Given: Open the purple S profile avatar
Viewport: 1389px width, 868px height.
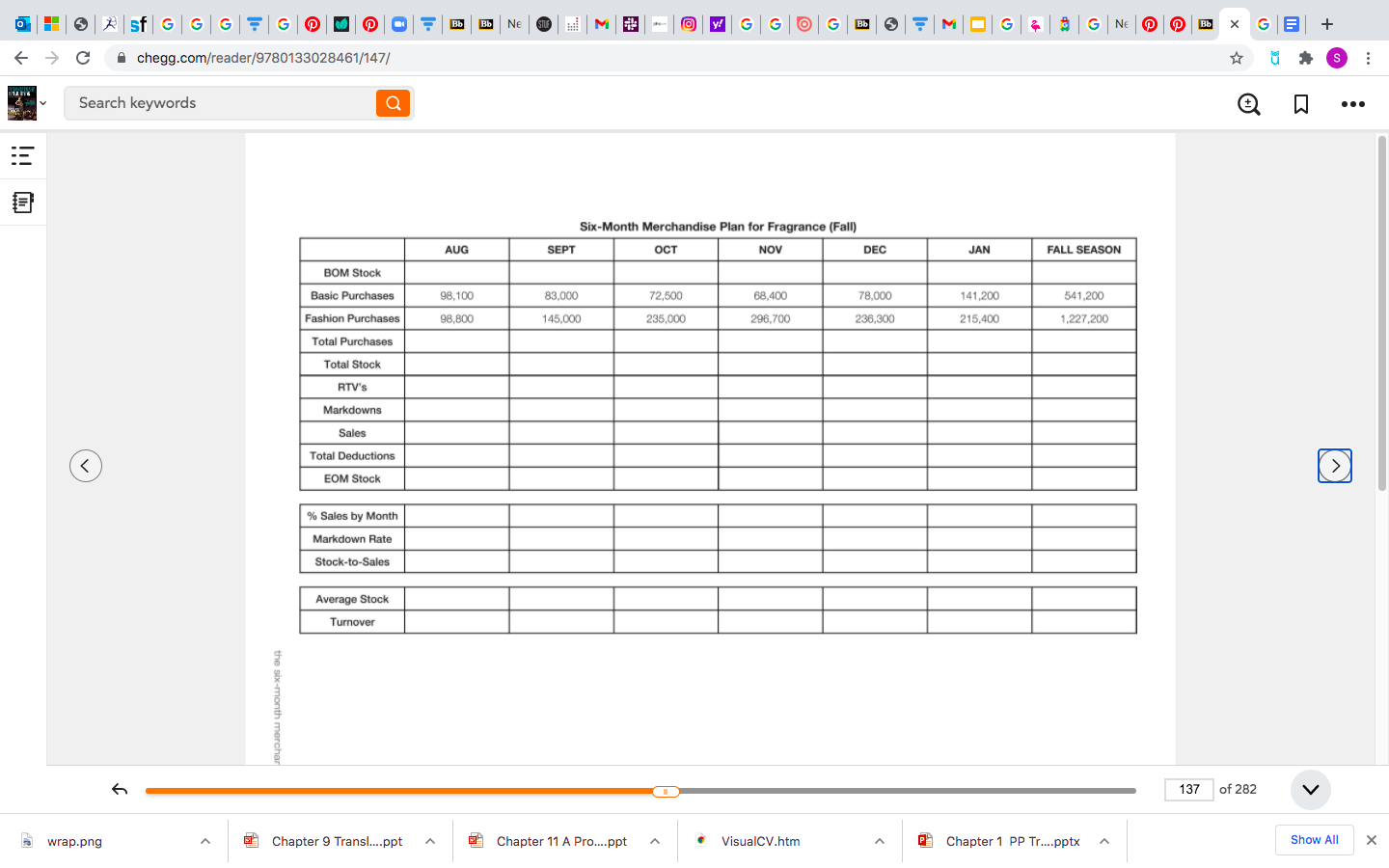Looking at the screenshot, I should coord(1337,58).
